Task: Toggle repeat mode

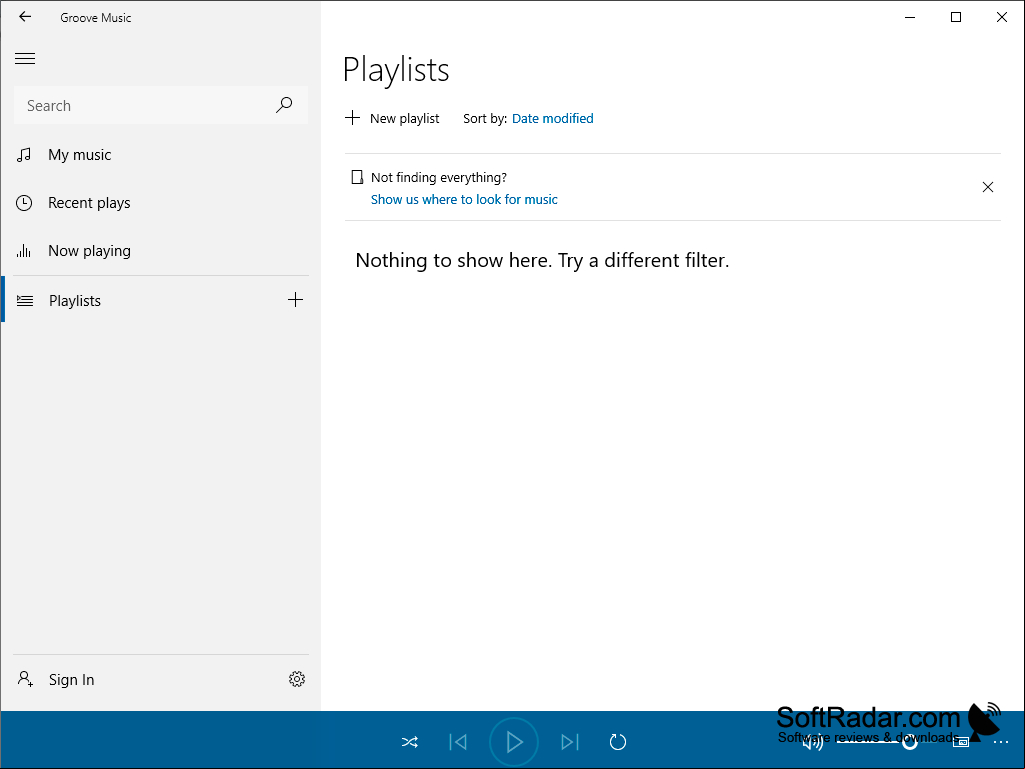Action: coord(618,742)
